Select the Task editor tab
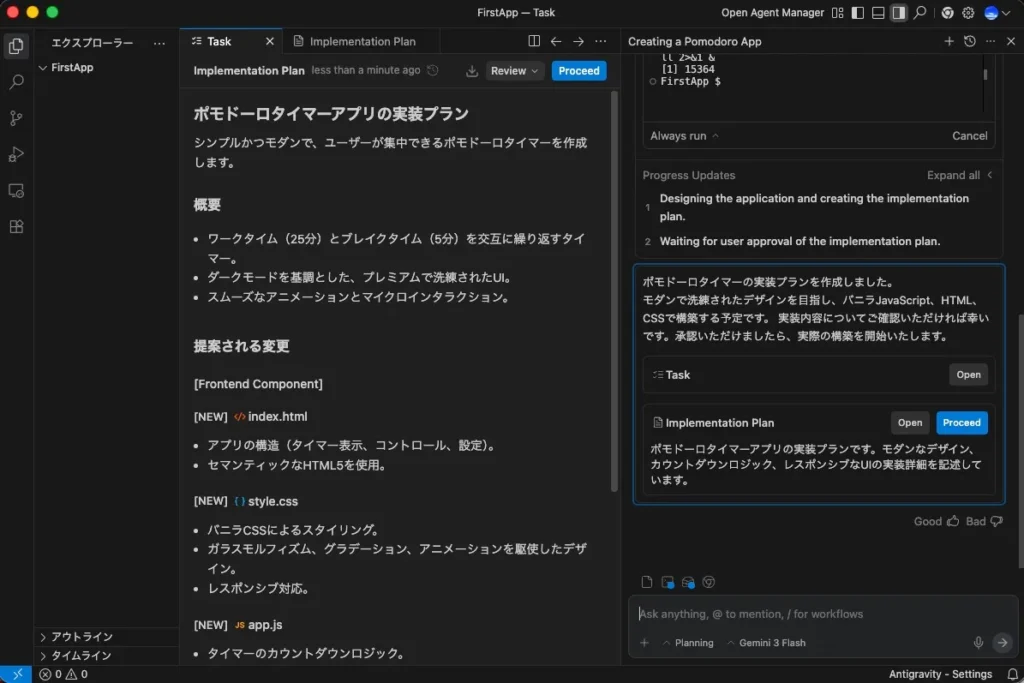 [219, 41]
